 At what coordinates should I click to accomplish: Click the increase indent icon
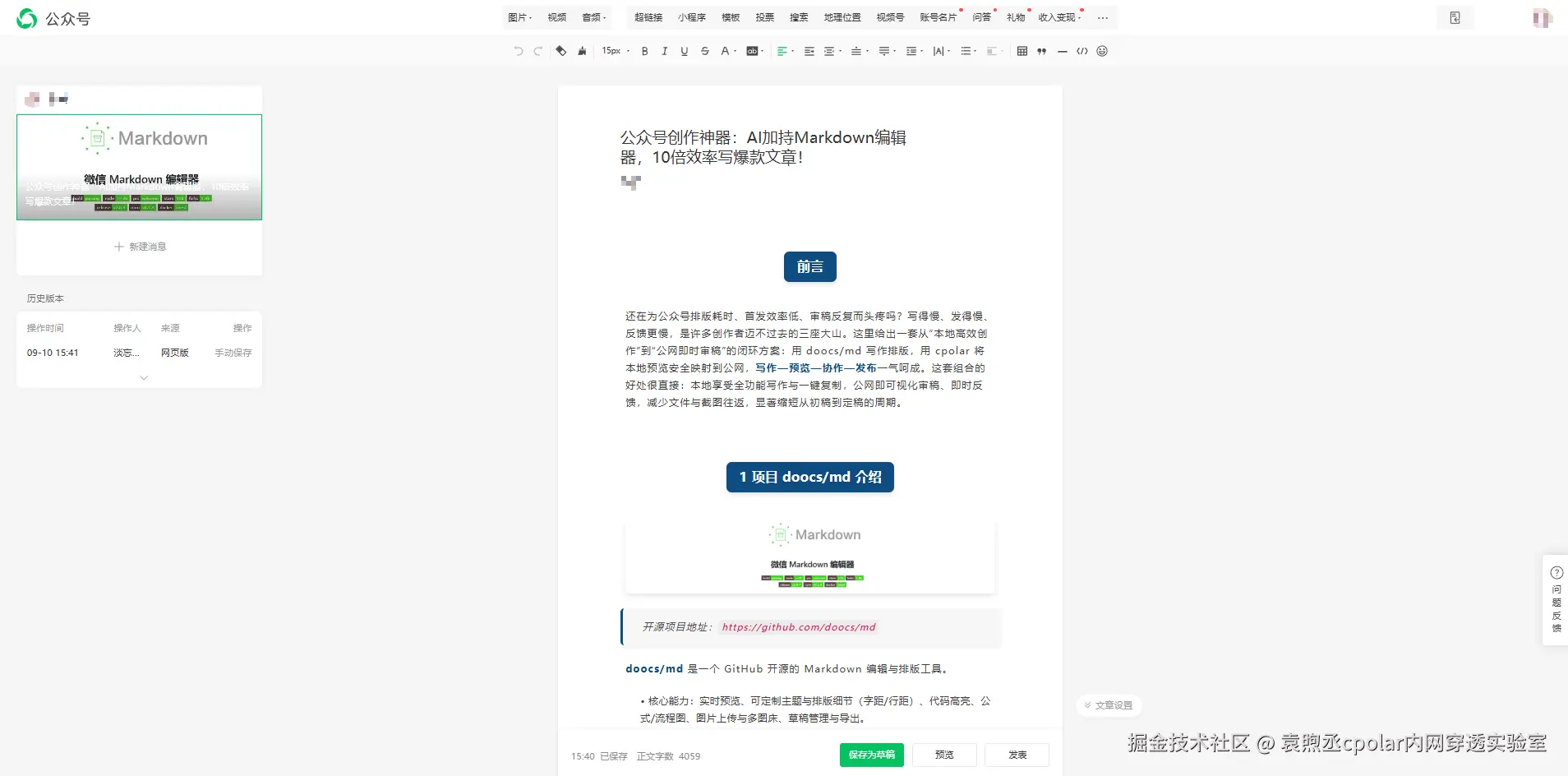(809, 51)
